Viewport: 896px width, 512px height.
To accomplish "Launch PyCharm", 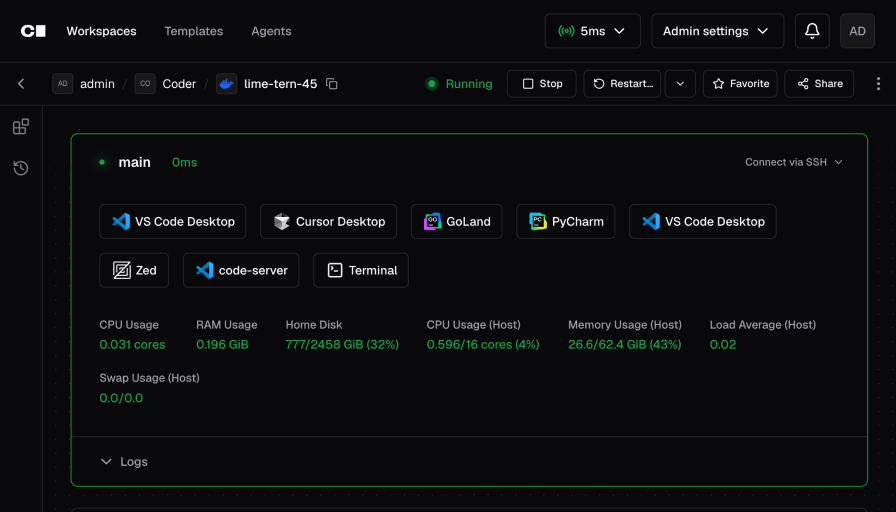I will click(x=566, y=221).
